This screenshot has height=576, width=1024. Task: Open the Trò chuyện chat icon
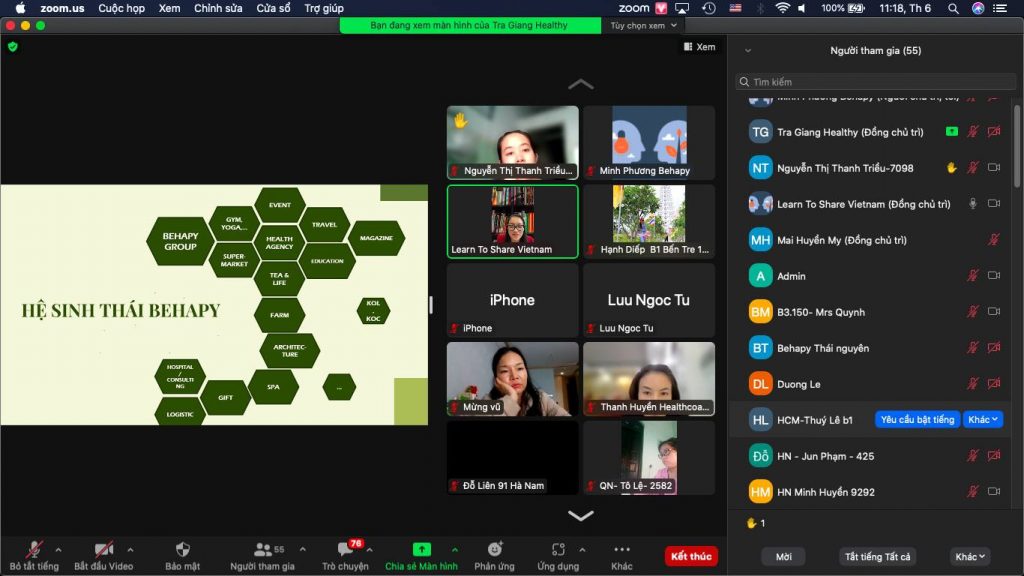tap(345, 550)
